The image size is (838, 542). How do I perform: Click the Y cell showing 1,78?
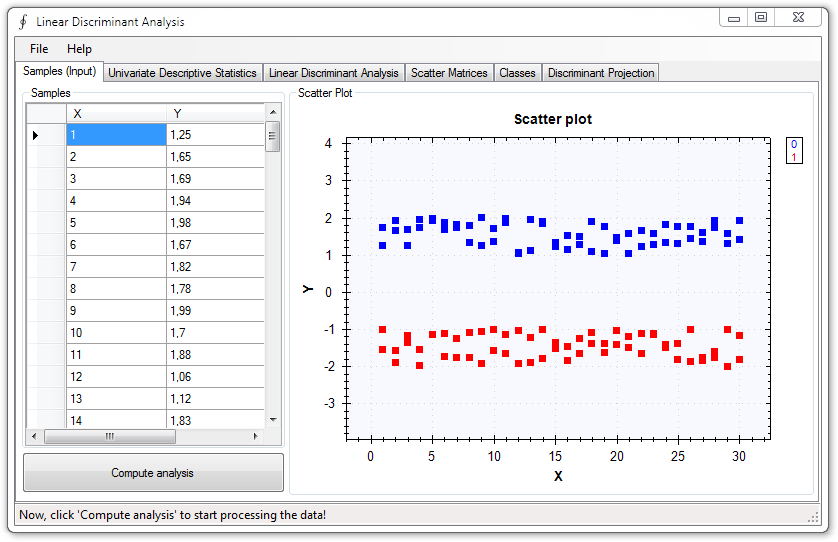215,289
